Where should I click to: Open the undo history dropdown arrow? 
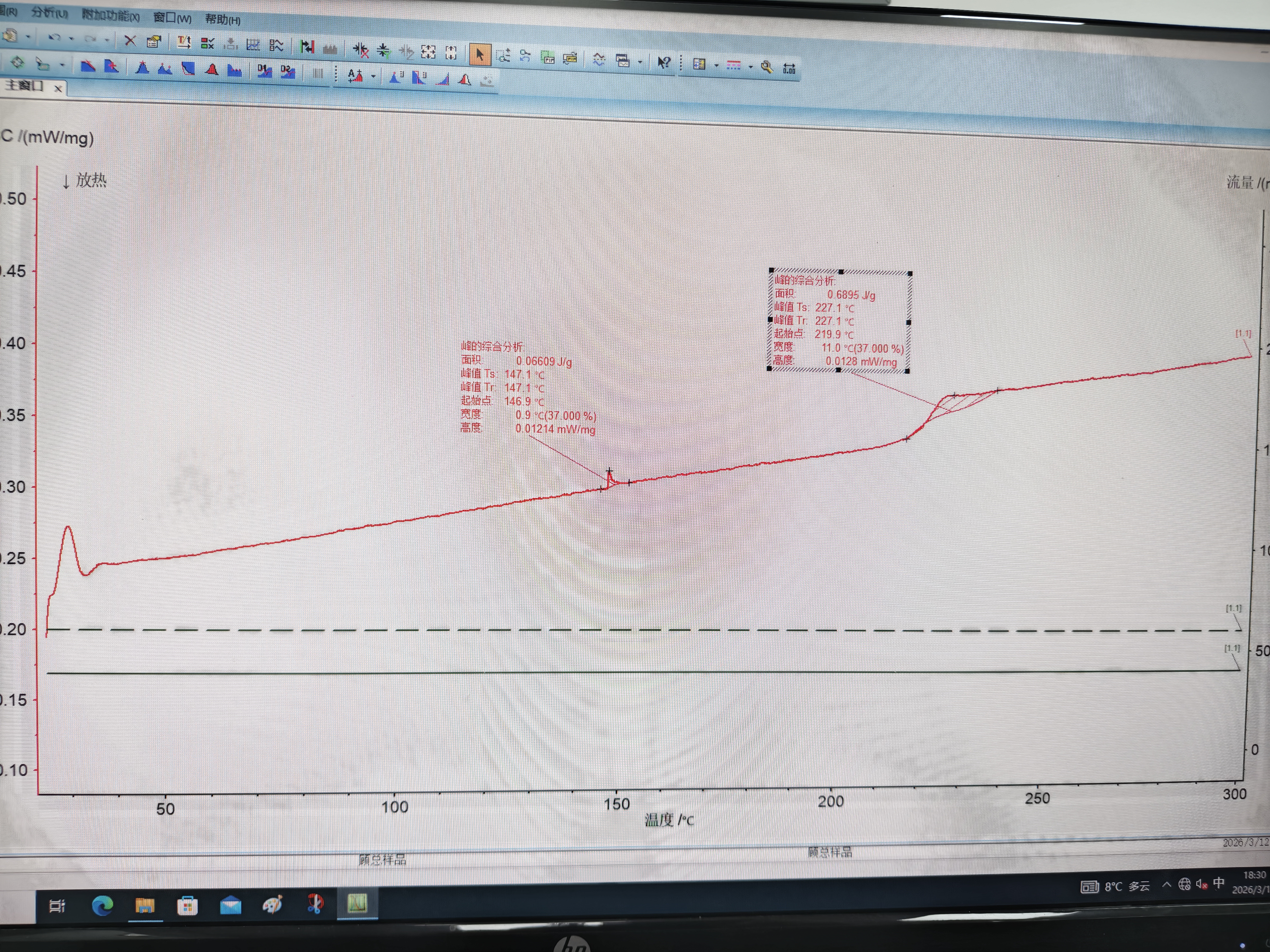pyautogui.click(x=71, y=38)
